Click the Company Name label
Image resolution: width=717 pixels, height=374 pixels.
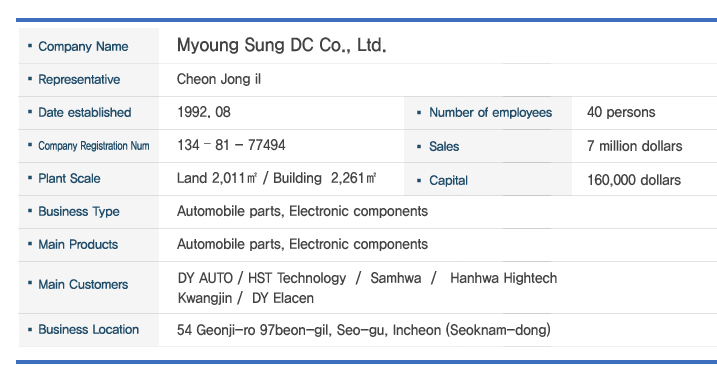pos(83,47)
